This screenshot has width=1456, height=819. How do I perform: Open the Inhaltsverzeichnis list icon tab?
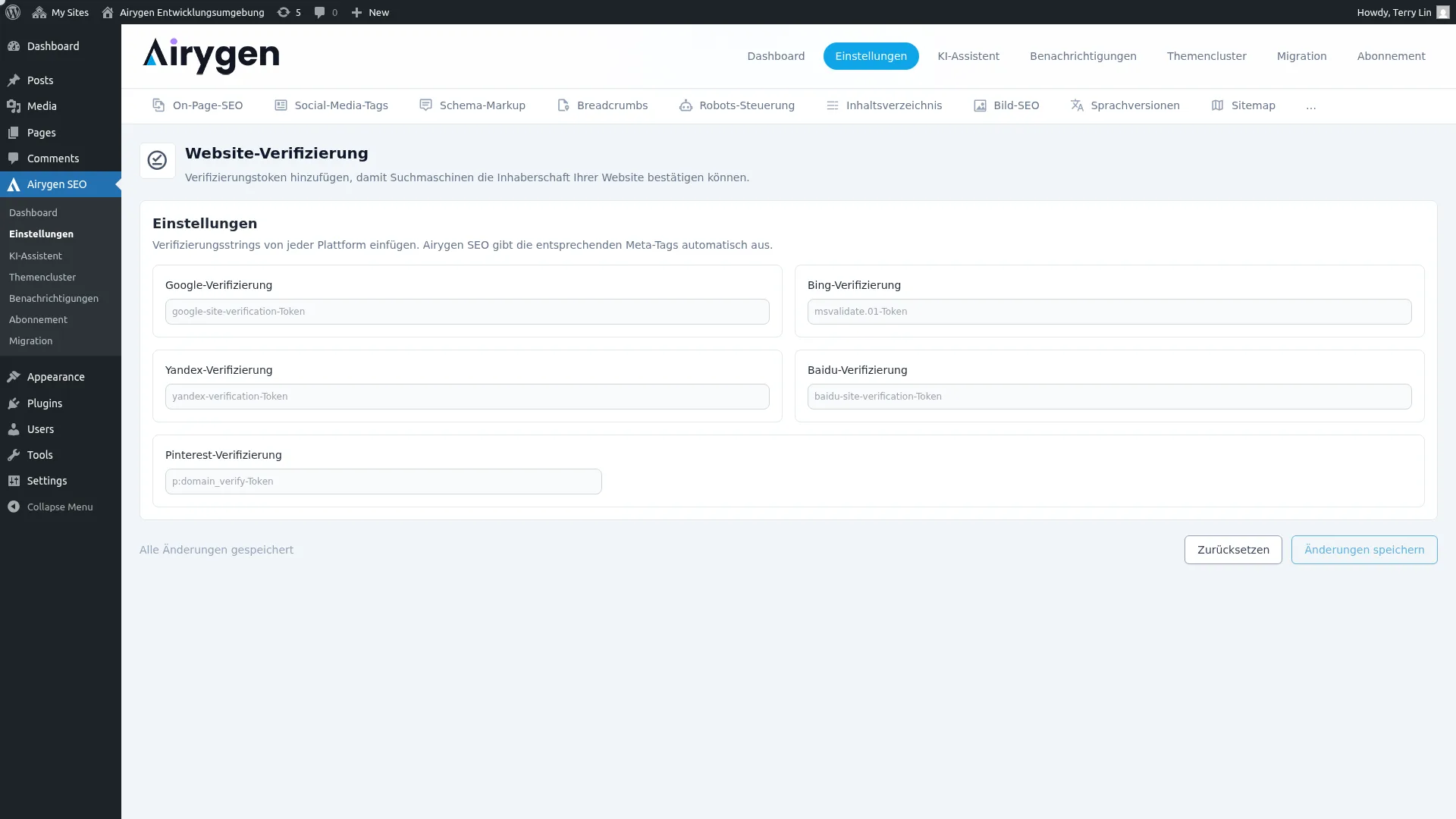(x=832, y=105)
